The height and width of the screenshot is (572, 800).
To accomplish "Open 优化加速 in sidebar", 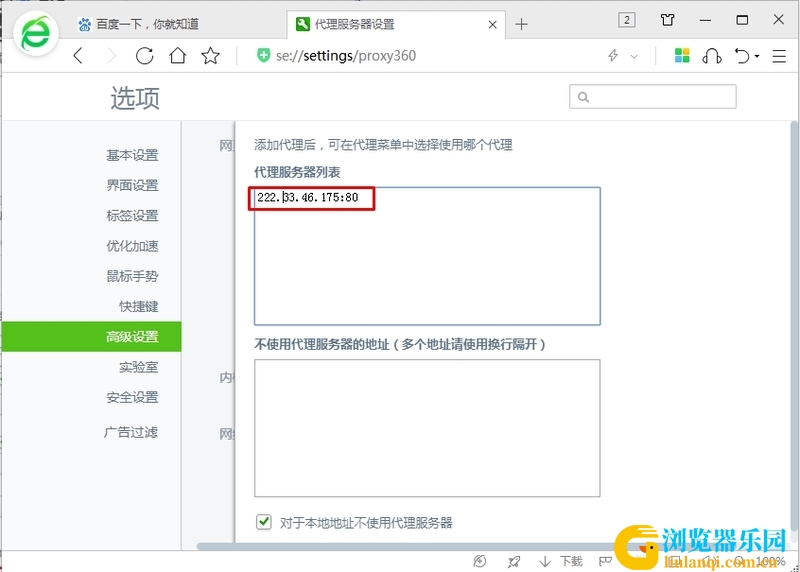I will [132, 246].
